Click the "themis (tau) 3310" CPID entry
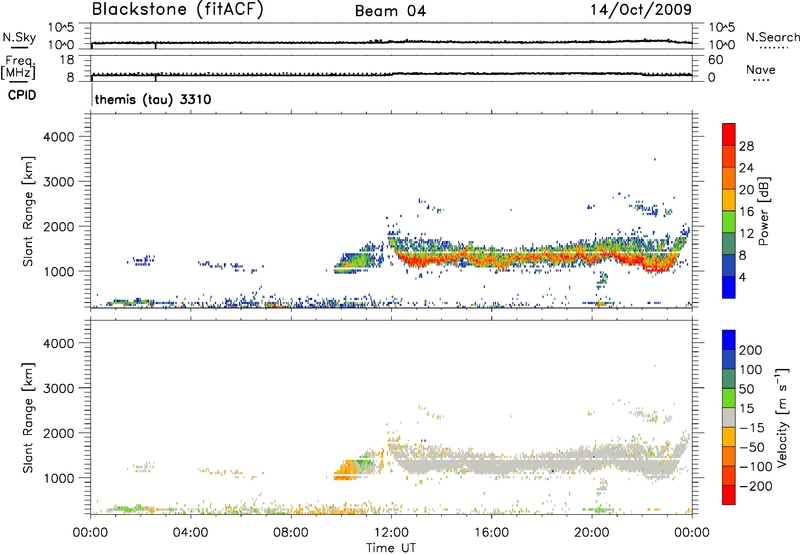 coord(153,99)
